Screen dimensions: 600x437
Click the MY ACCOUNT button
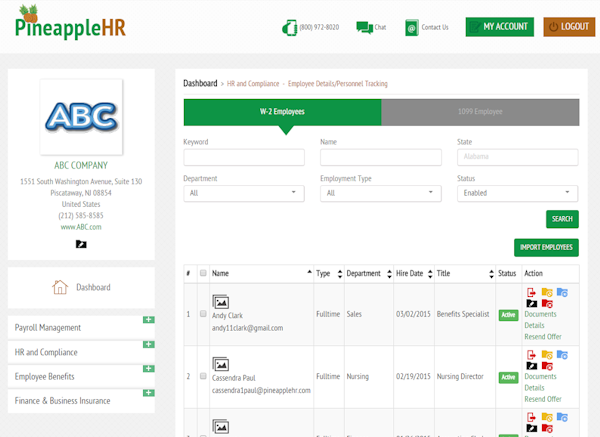pyautogui.click(x=499, y=27)
